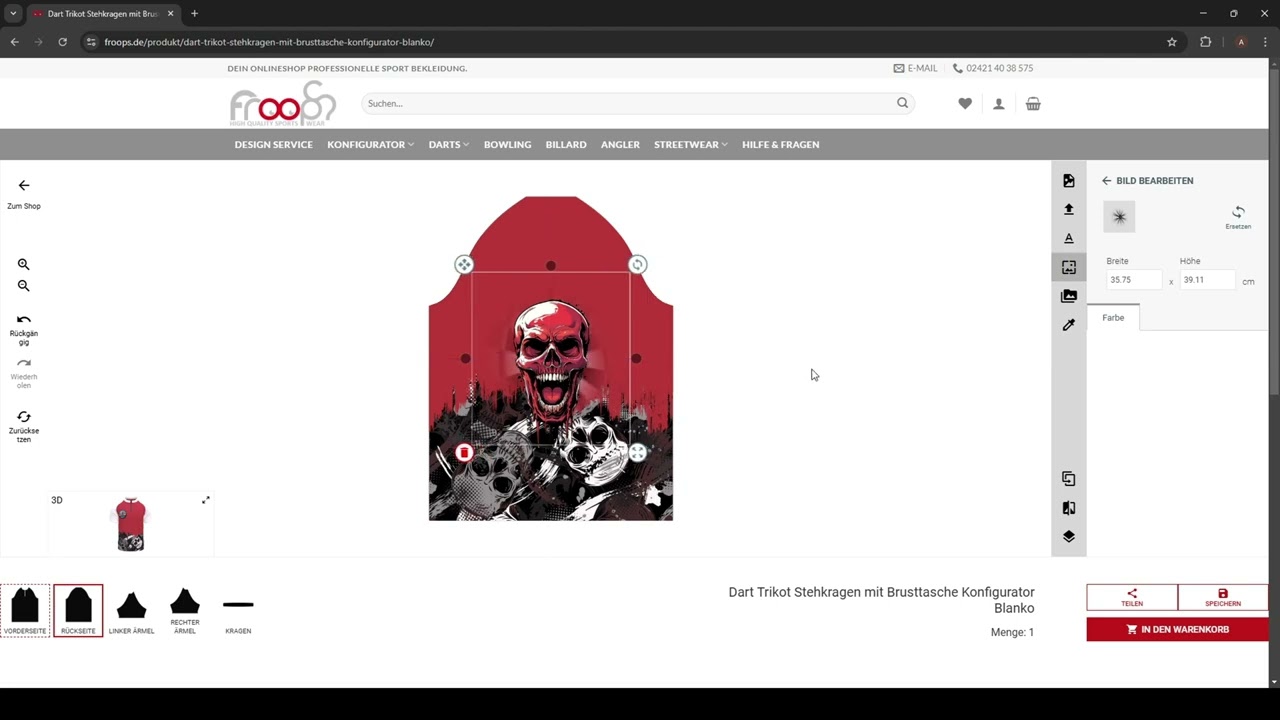Zoom out of the jersey canvas
The height and width of the screenshot is (720, 1280).
pyautogui.click(x=23, y=286)
